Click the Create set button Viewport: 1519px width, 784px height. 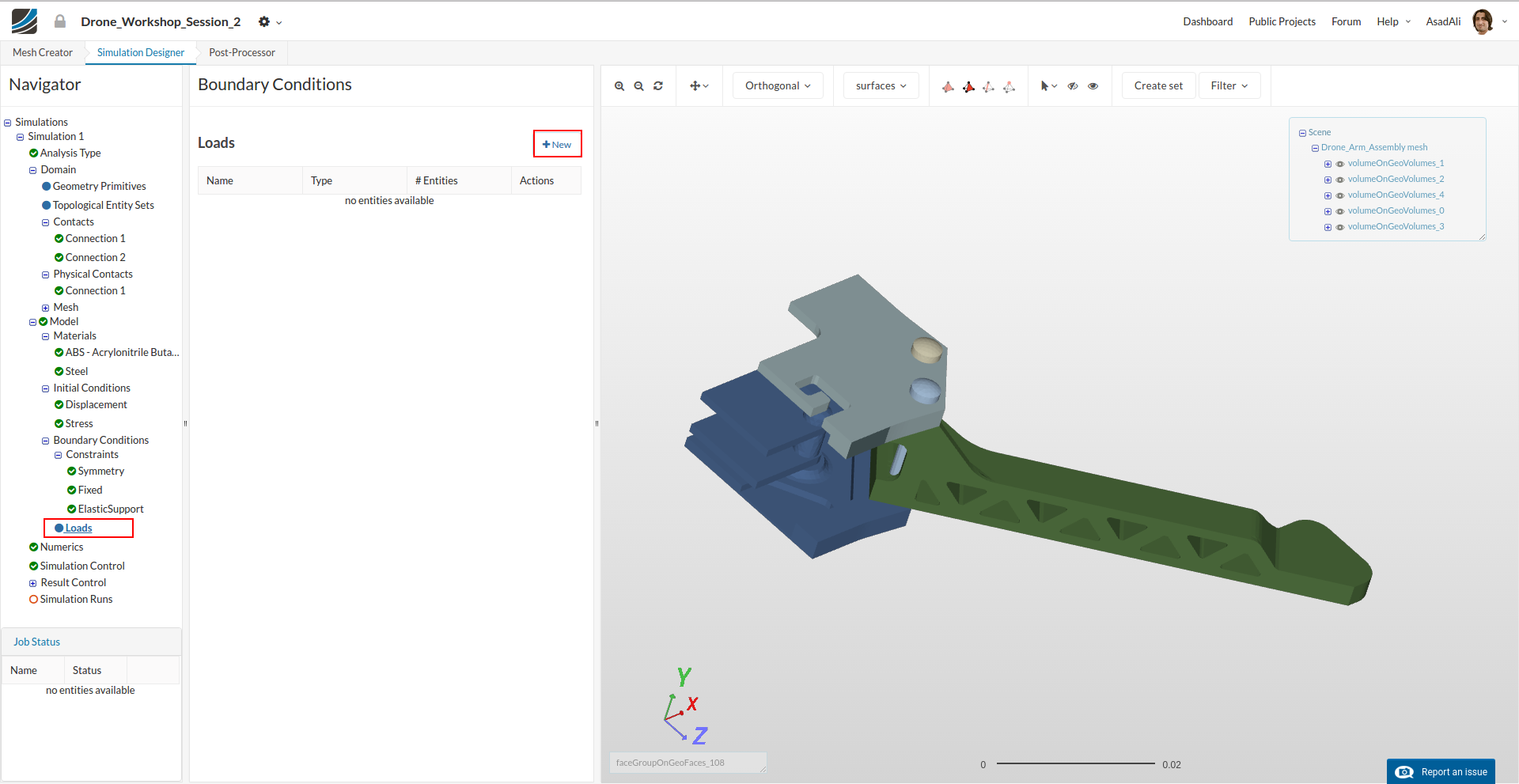coord(1158,86)
